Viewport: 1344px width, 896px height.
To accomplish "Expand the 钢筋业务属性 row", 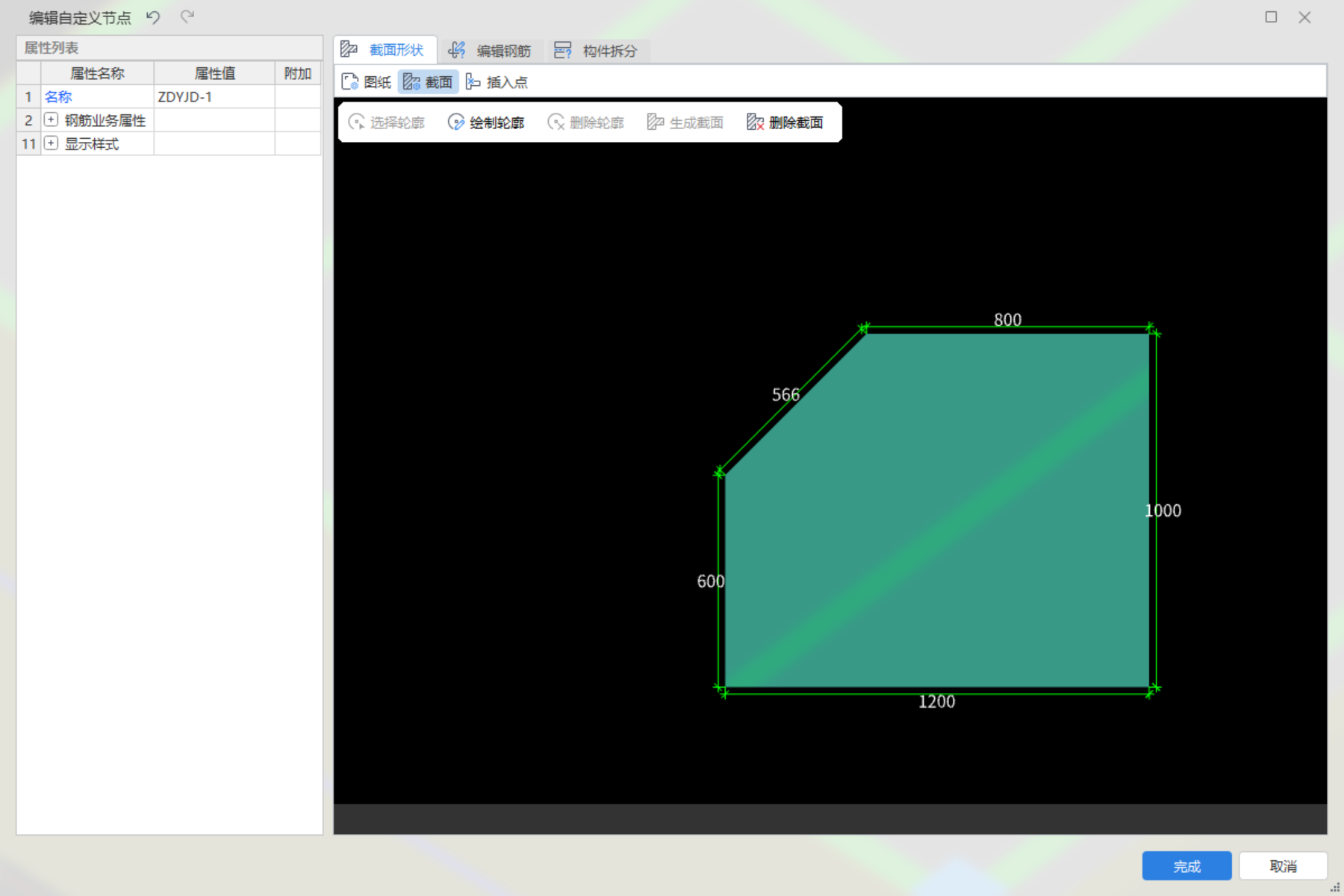I will click(51, 119).
